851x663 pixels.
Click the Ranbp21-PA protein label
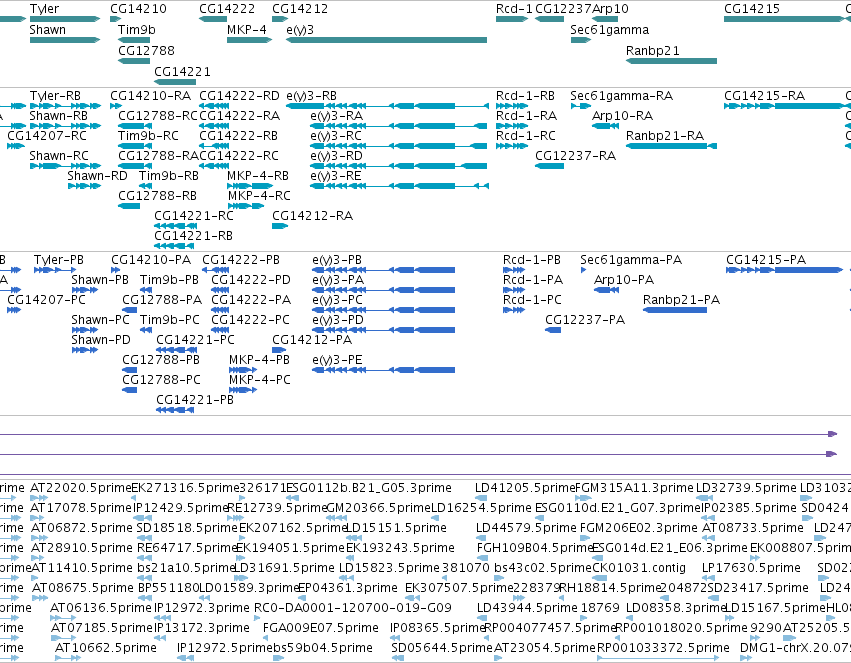(681, 299)
